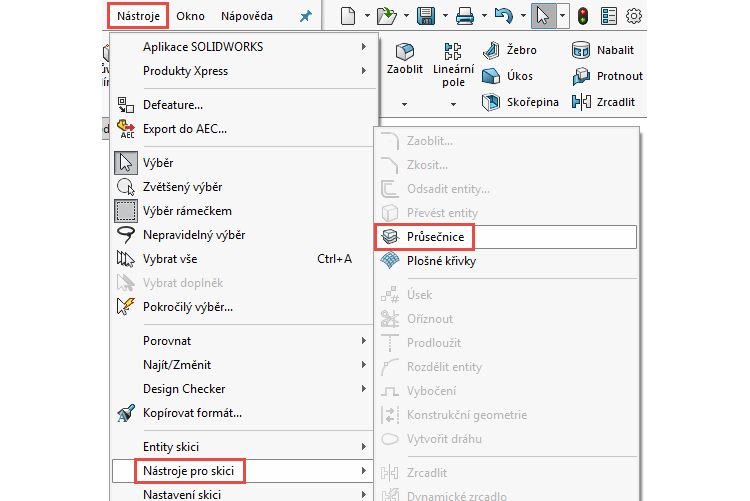Choose Výběr rámečkem option
This screenshot has height=501, width=750.
[243, 211]
